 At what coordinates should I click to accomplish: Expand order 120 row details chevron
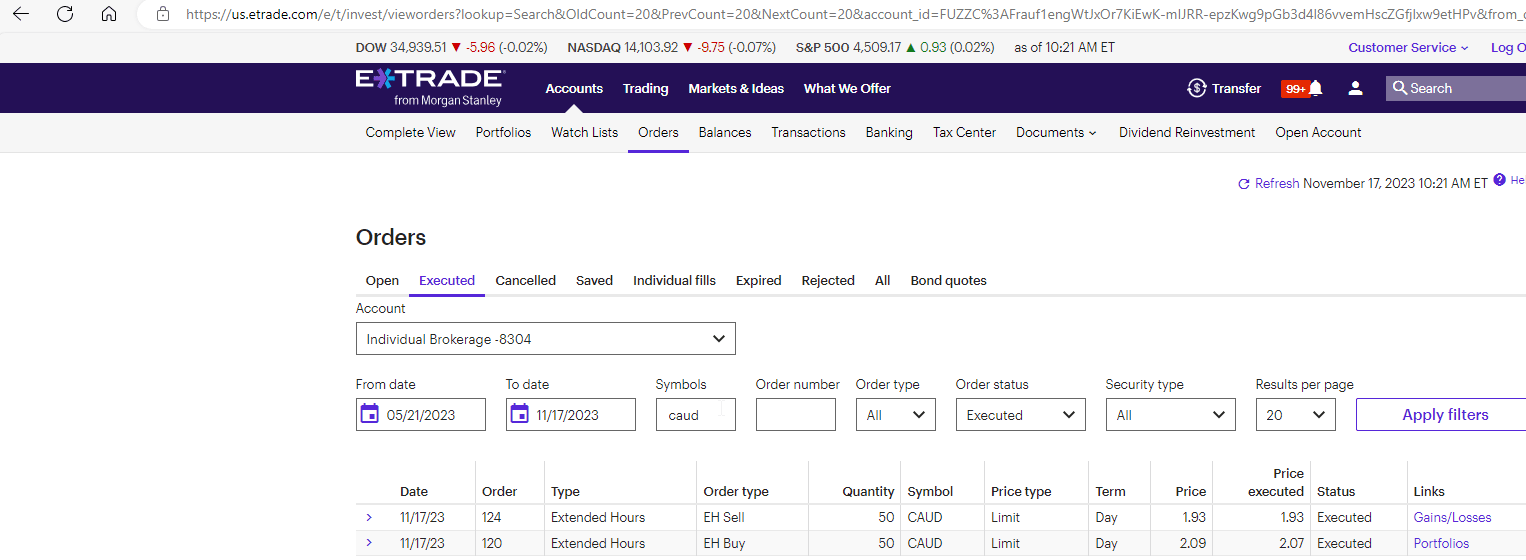369,543
